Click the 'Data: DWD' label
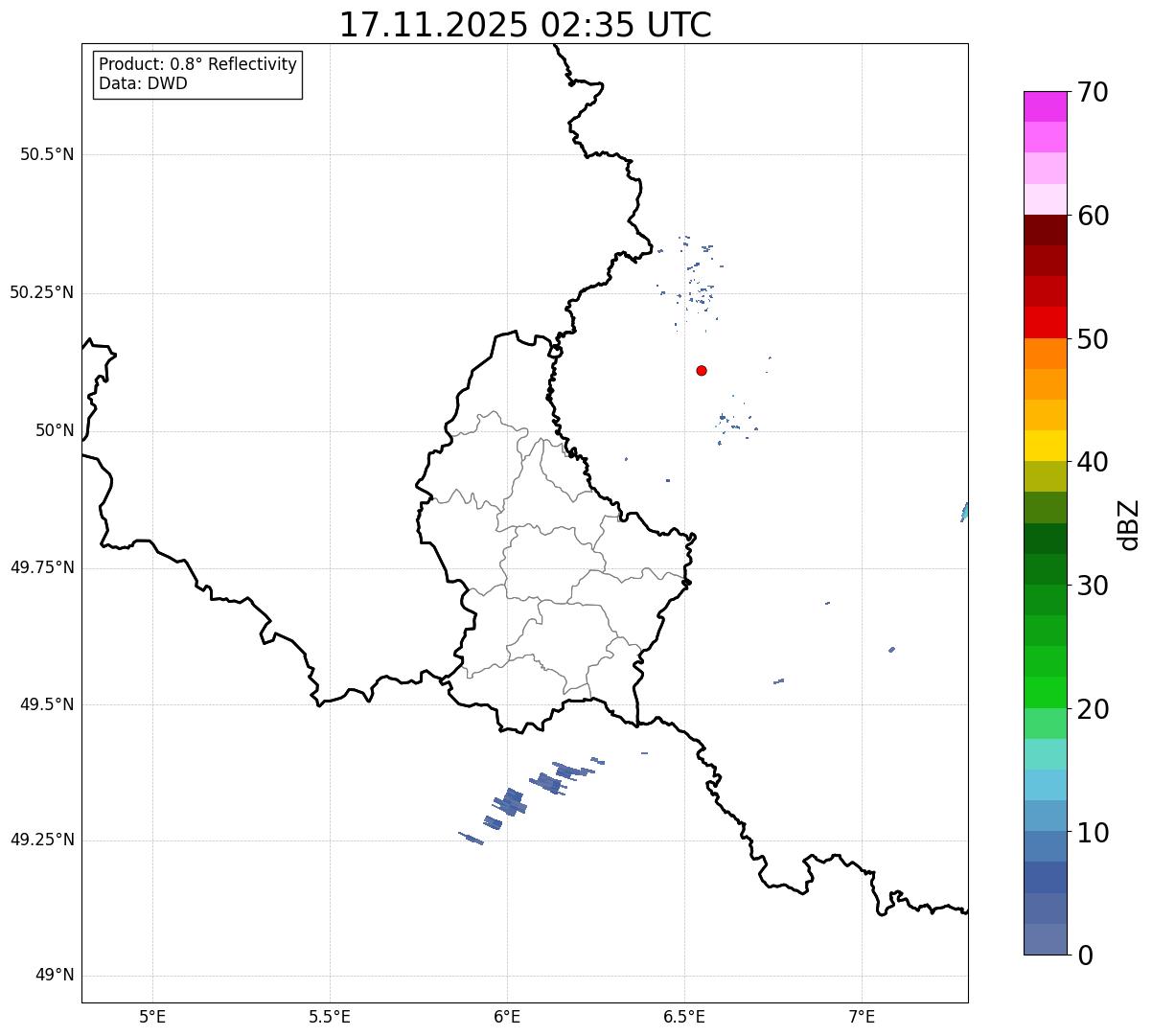The width and height of the screenshot is (1152, 1036). click(x=143, y=83)
